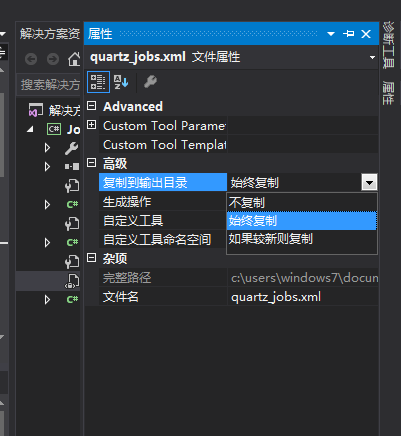Expand Custom Tool Parameters row
The height and width of the screenshot is (436, 401).
(x=91, y=125)
